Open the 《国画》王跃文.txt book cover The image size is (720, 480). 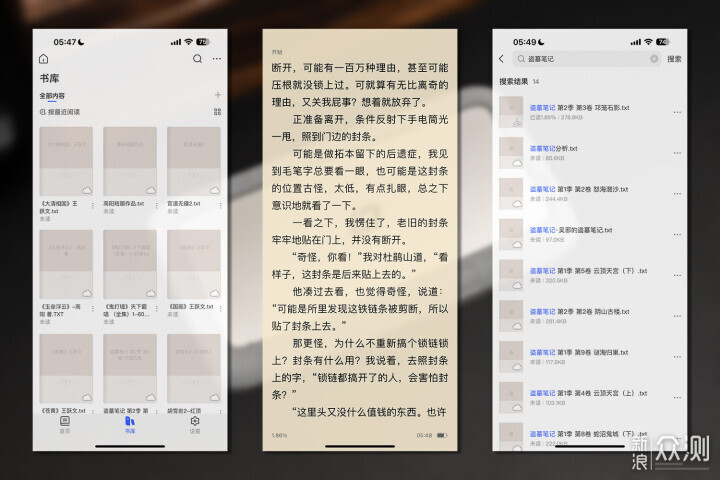pos(194,265)
